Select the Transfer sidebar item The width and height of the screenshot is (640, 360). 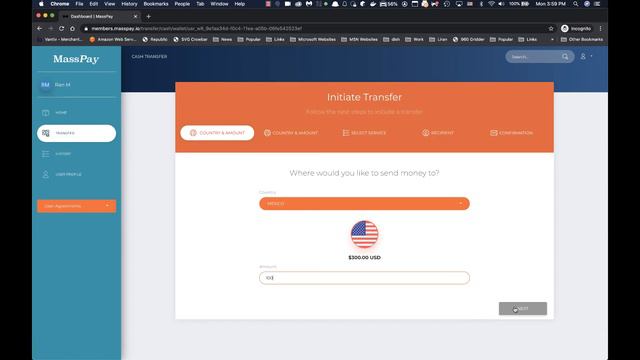coord(76,133)
